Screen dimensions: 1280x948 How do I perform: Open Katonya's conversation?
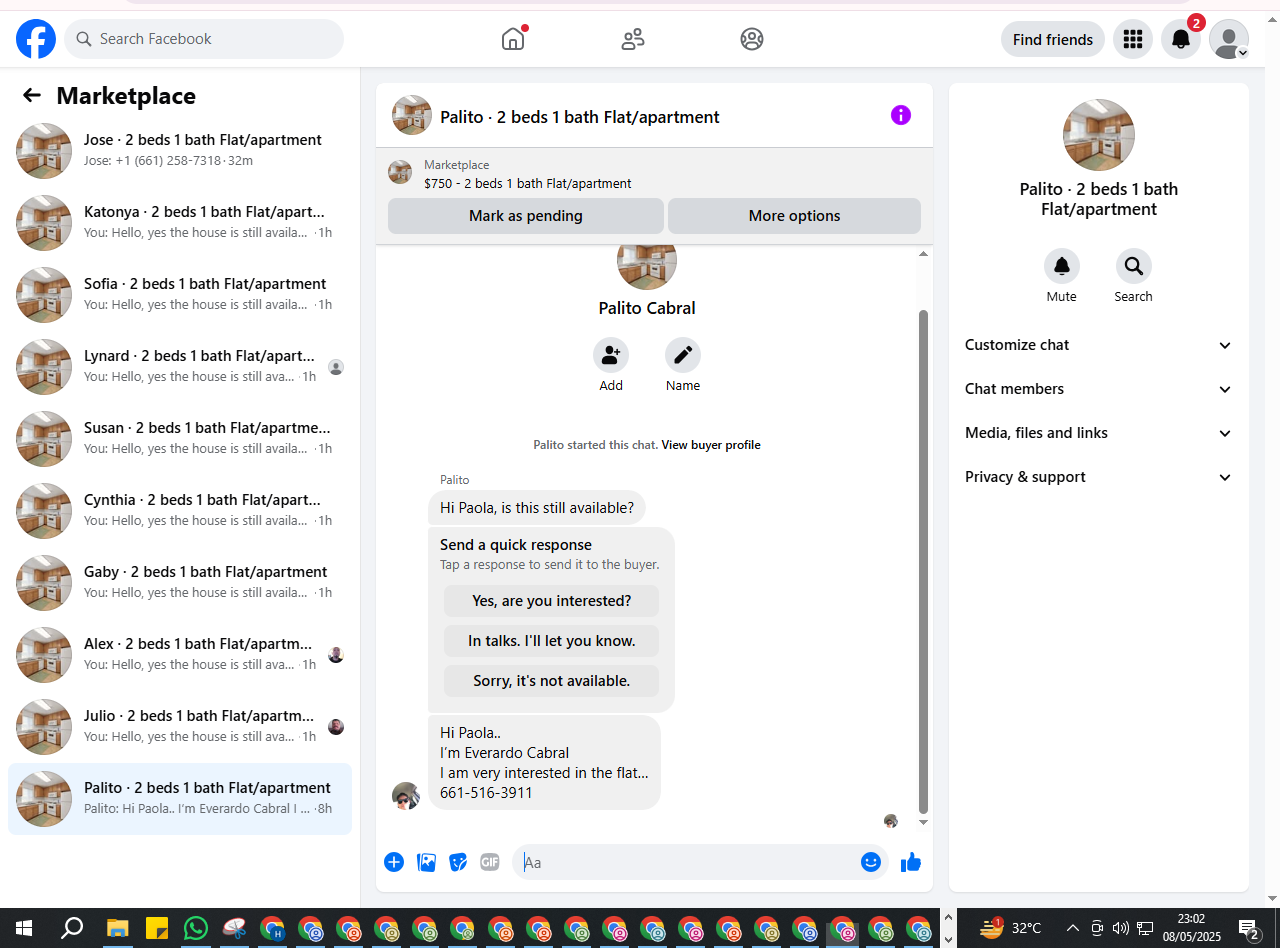point(180,222)
